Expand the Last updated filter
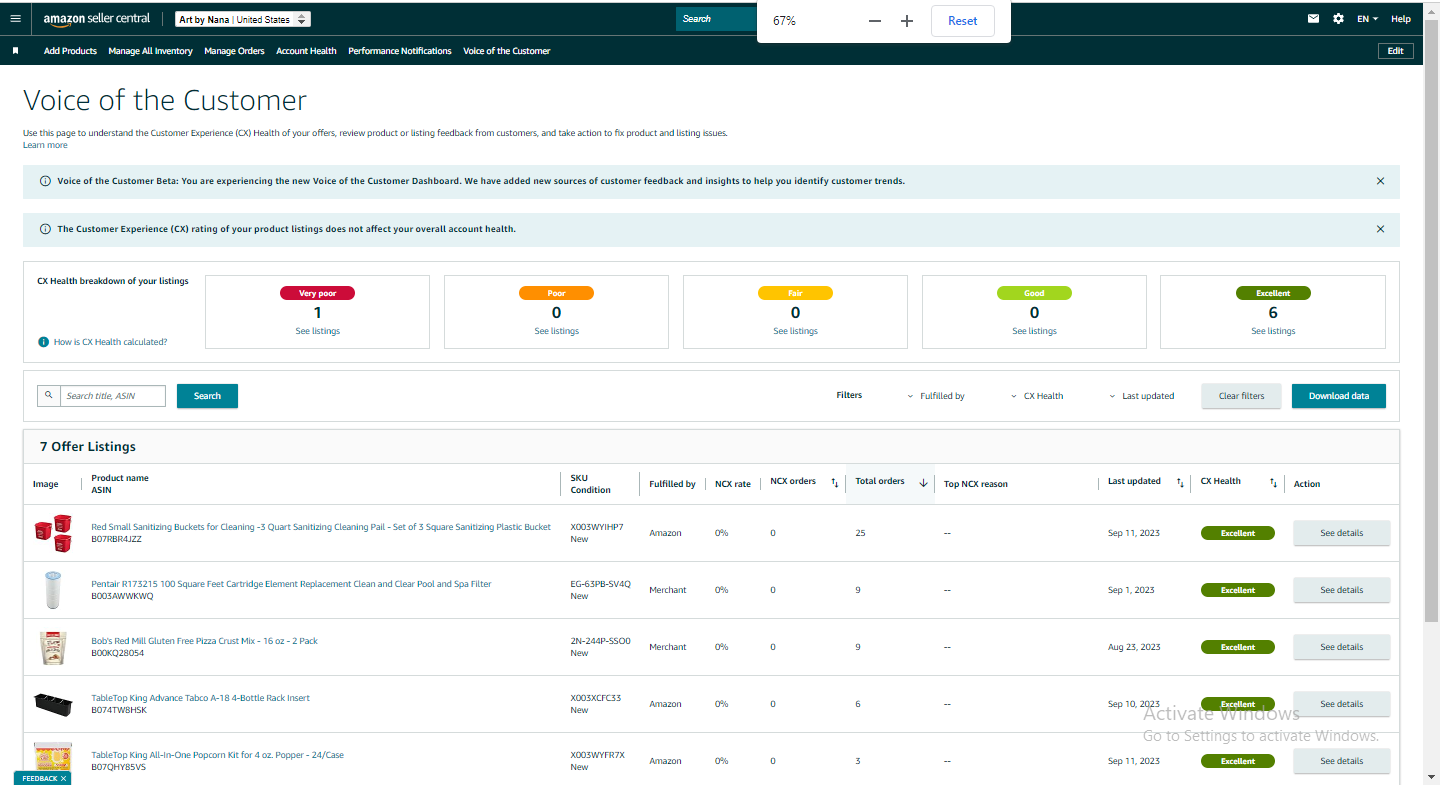Viewport: 1440px width, 785px height. pos(1142,396)
